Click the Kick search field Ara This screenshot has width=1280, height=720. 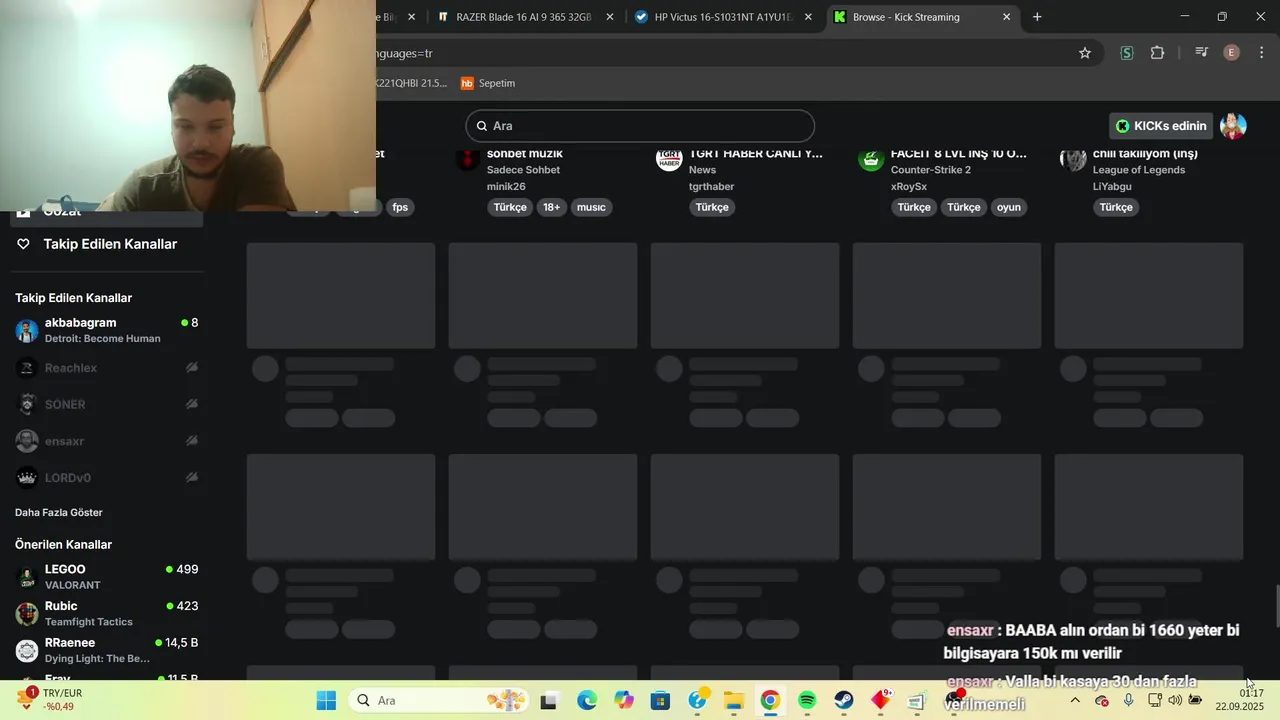click(640, 126)
